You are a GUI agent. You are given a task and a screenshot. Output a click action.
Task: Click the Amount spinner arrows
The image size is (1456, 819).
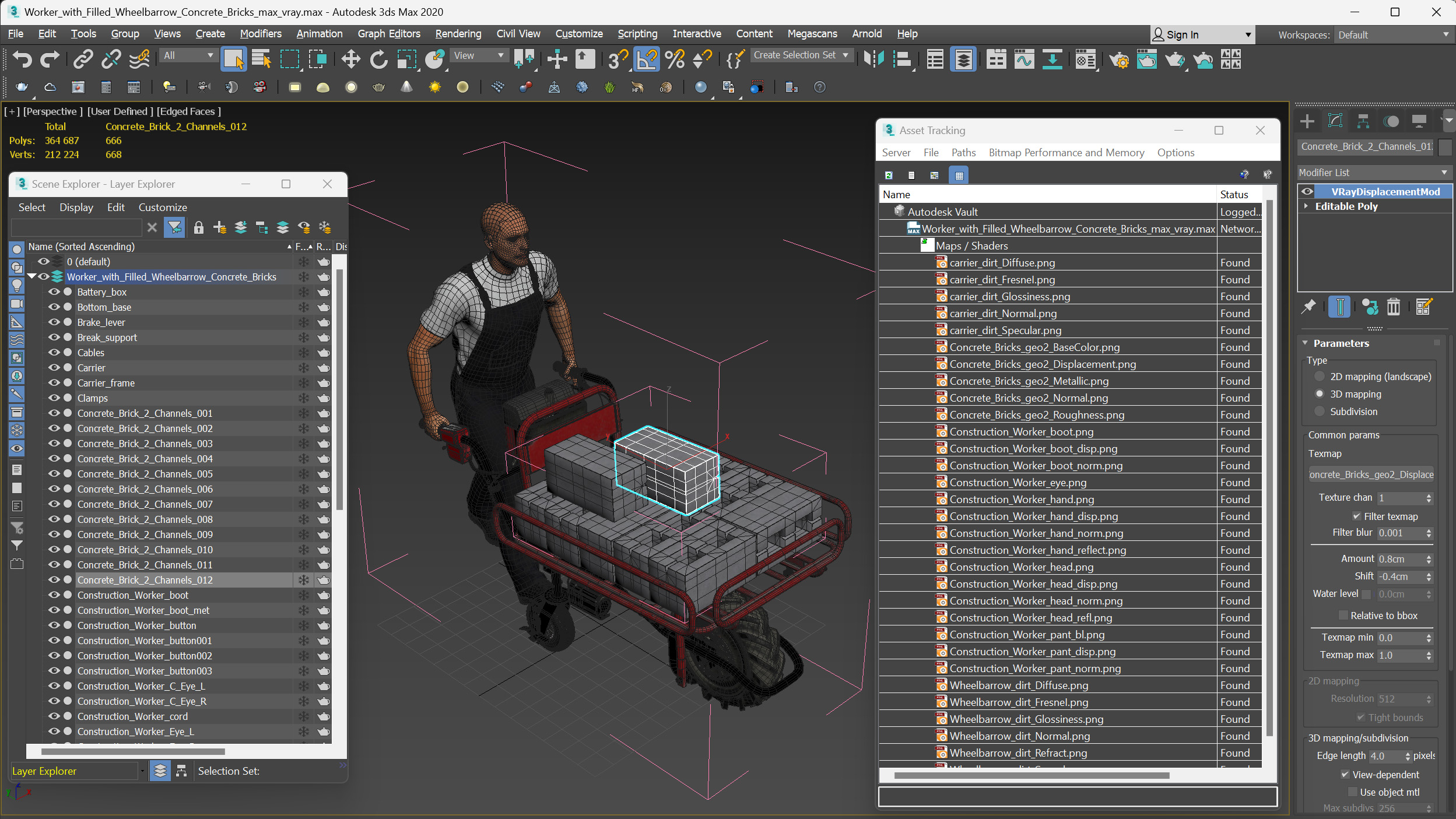click(1429, 559)
